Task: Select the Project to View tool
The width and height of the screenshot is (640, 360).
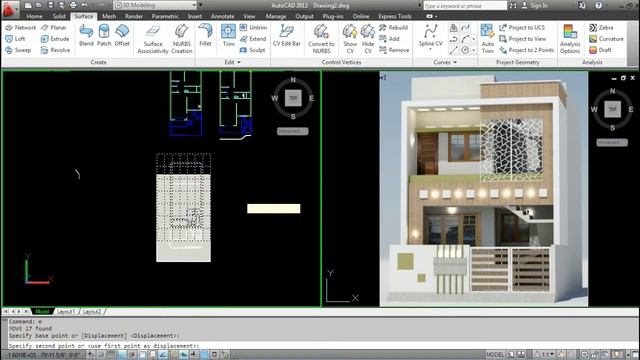Action: 523,39
